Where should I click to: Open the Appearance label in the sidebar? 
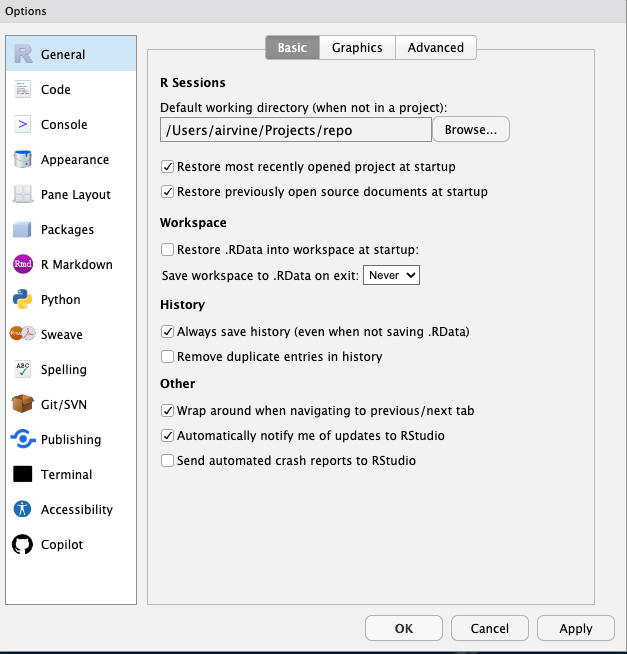click(x=75, y=160)
